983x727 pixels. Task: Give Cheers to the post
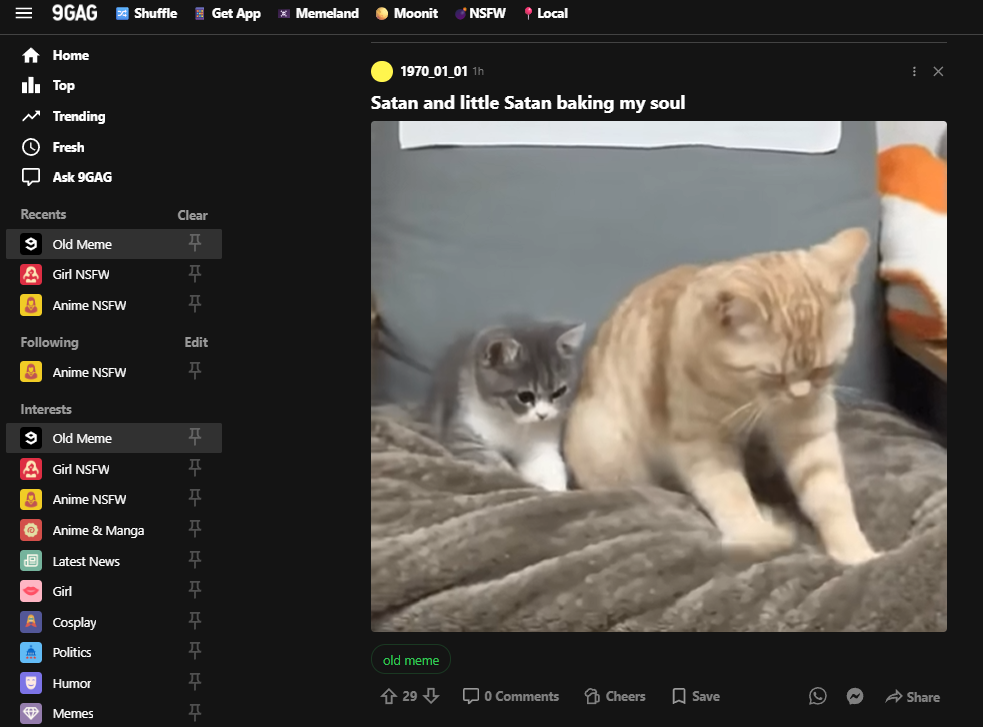(x=614, y=696)
